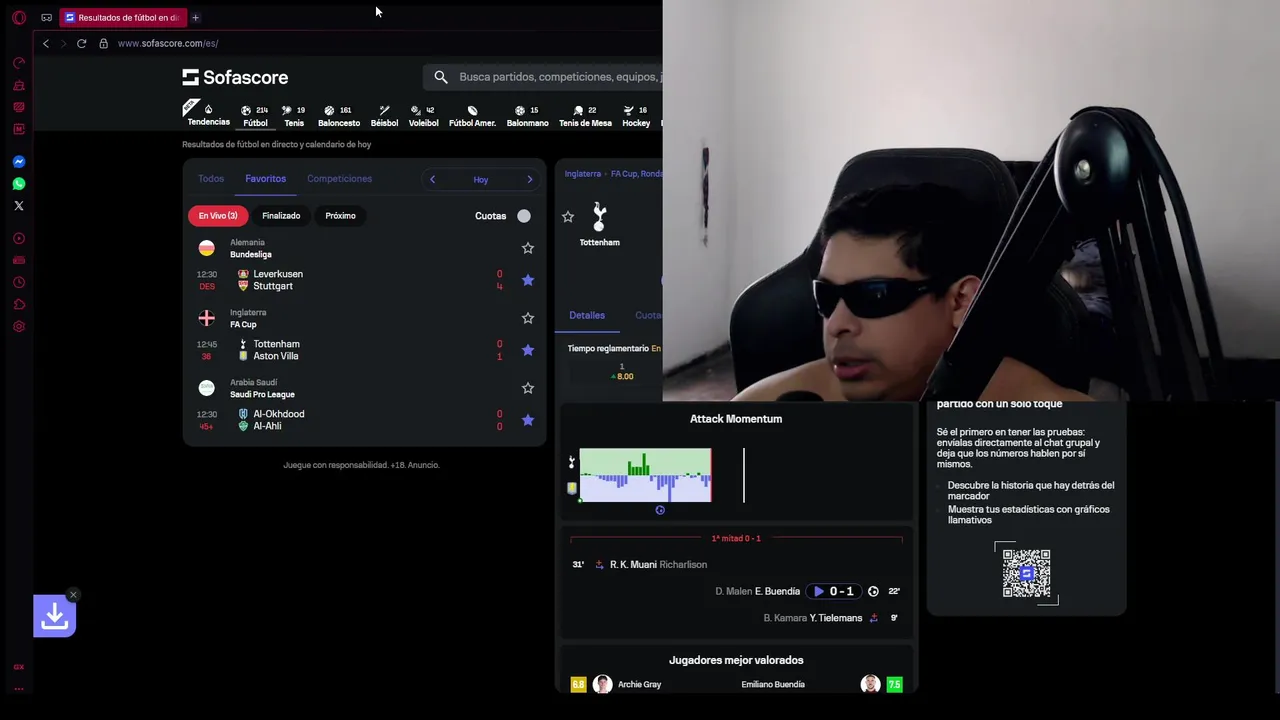Open the Hoy date picker
The image size is (1280, 720).
(x=481, y=180)
